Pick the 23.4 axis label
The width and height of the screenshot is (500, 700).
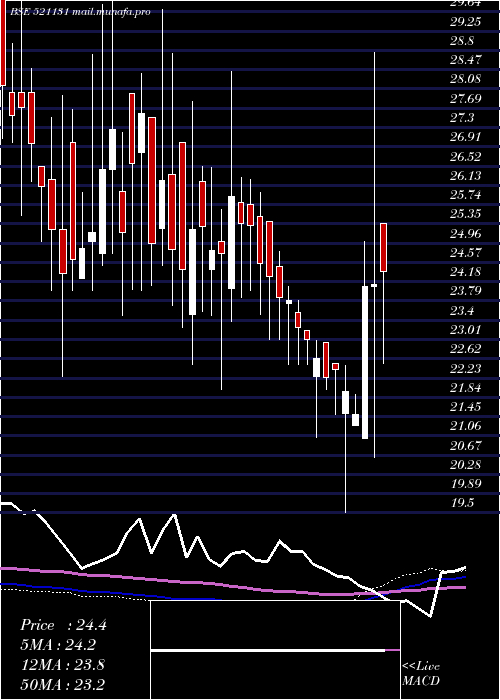(462, 310)
